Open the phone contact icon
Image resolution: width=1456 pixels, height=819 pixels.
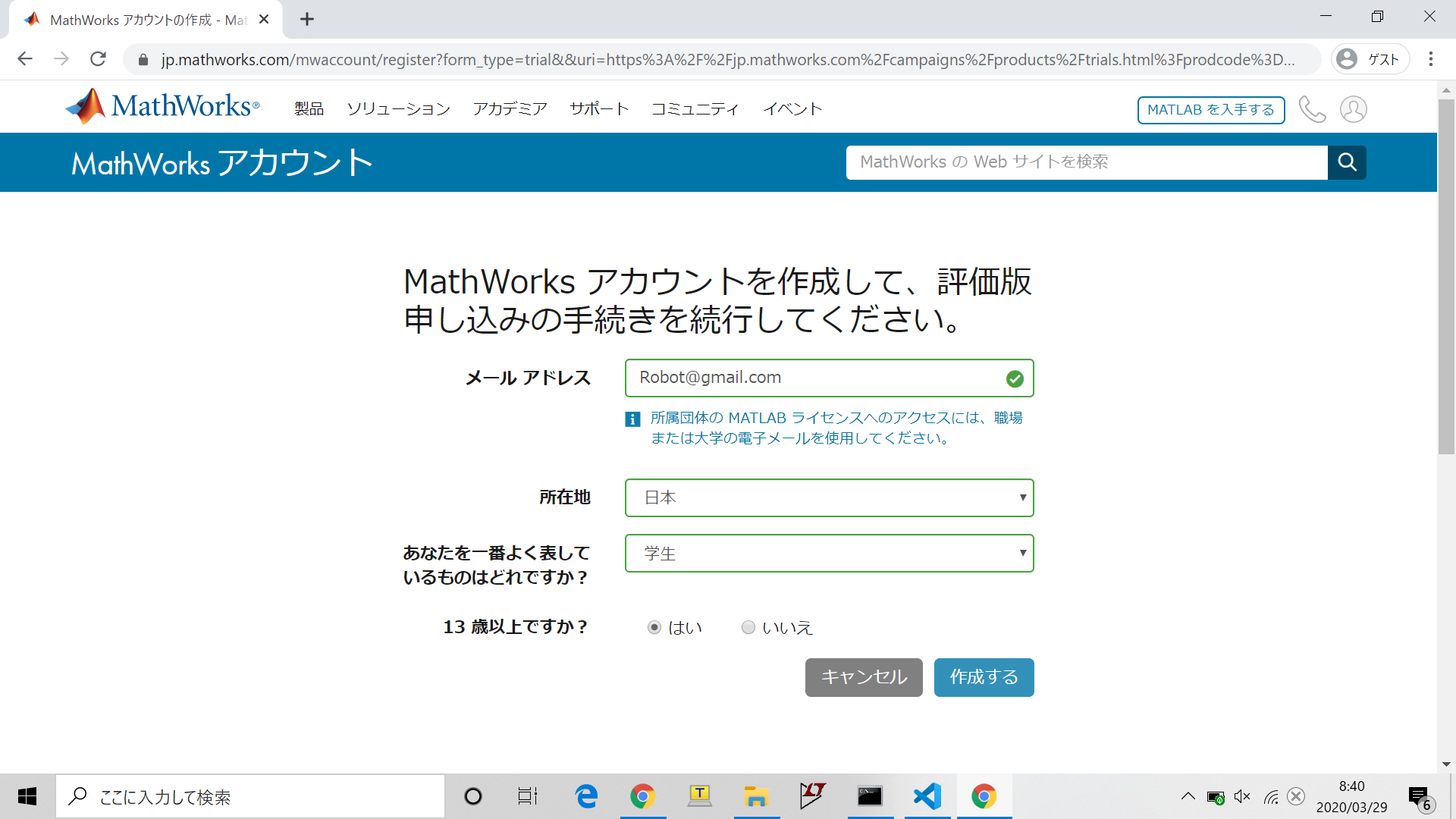(x=1312, y=109)
